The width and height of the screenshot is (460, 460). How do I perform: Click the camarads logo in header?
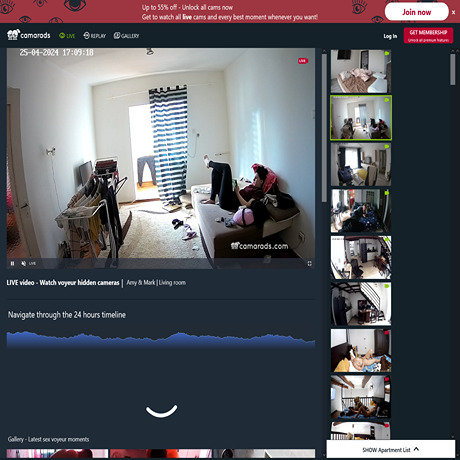(29, 35)
